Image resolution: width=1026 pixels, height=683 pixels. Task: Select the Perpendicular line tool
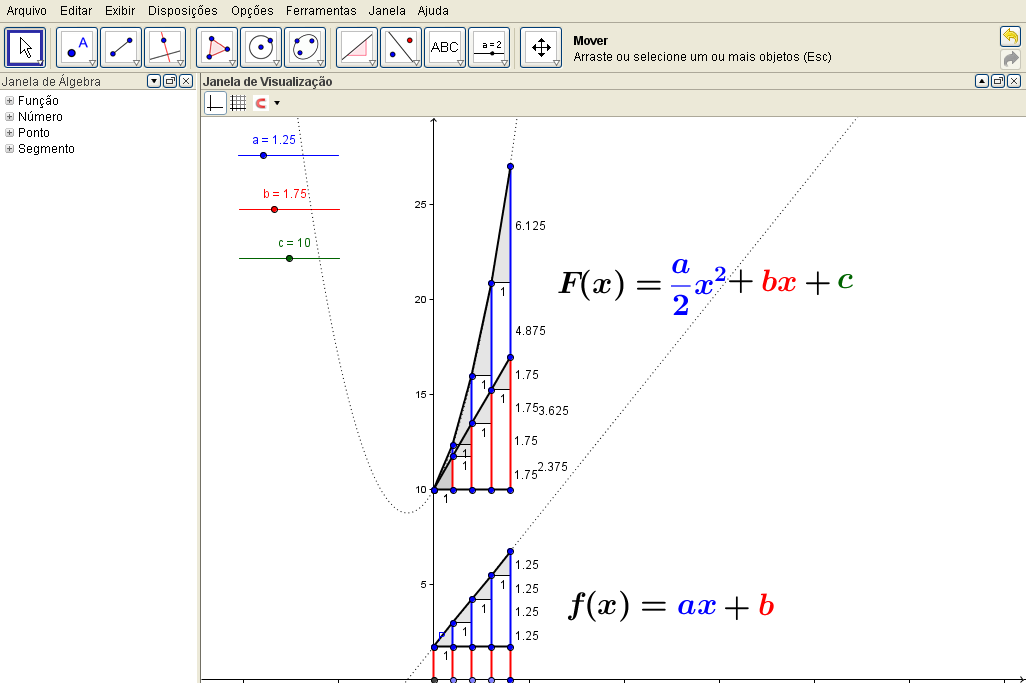tap(164, 47)
